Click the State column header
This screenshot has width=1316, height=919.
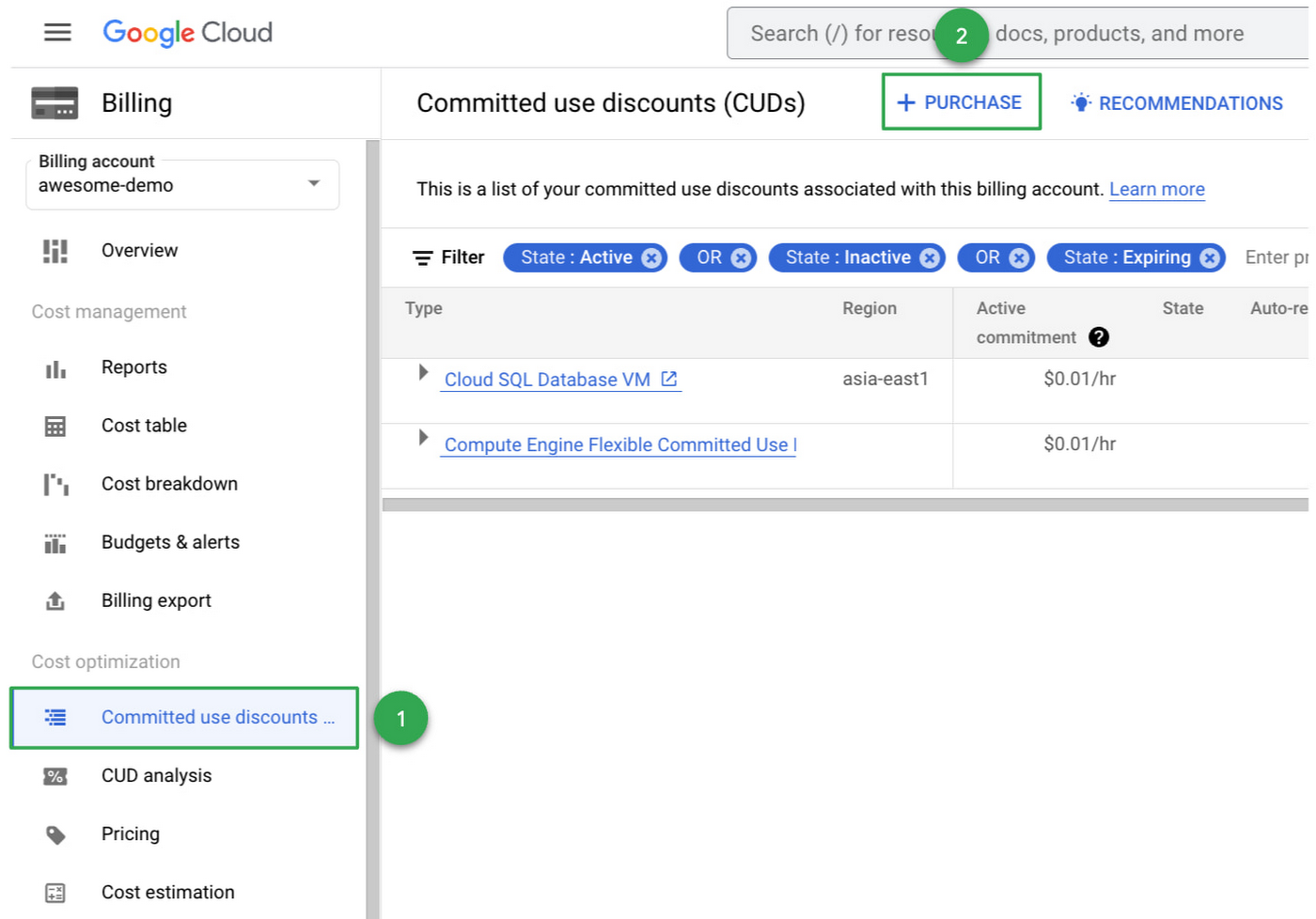pyautogui.click(x=1183, y=308)
